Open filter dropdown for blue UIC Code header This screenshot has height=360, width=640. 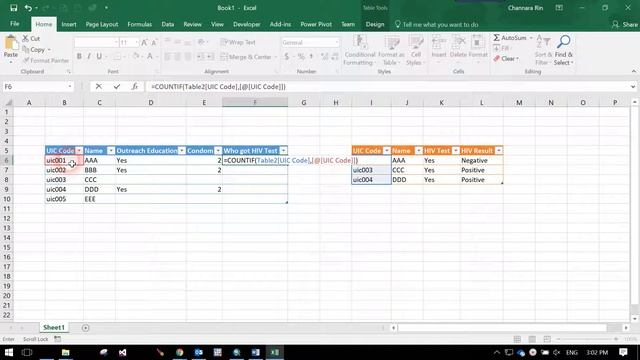(x=79, y=151)
